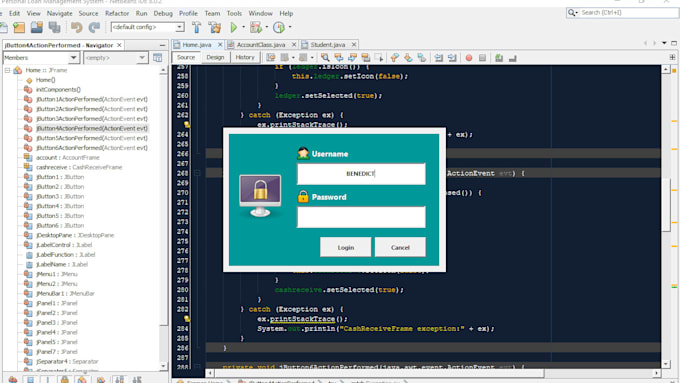Click the Username input field
680x383 pixels.
pos(361,173)
